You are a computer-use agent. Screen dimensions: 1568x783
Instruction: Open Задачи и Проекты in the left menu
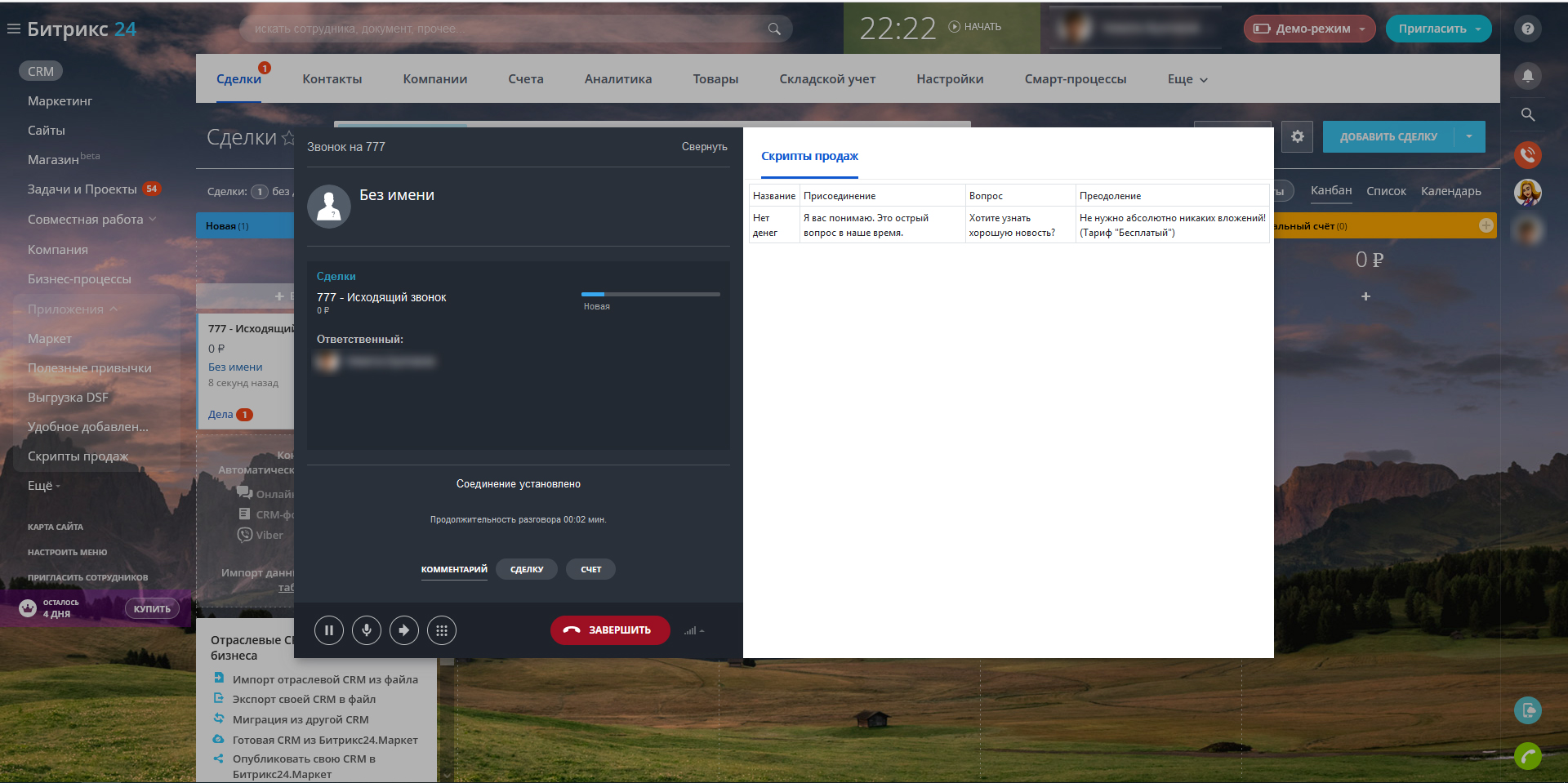click(82, 189)
